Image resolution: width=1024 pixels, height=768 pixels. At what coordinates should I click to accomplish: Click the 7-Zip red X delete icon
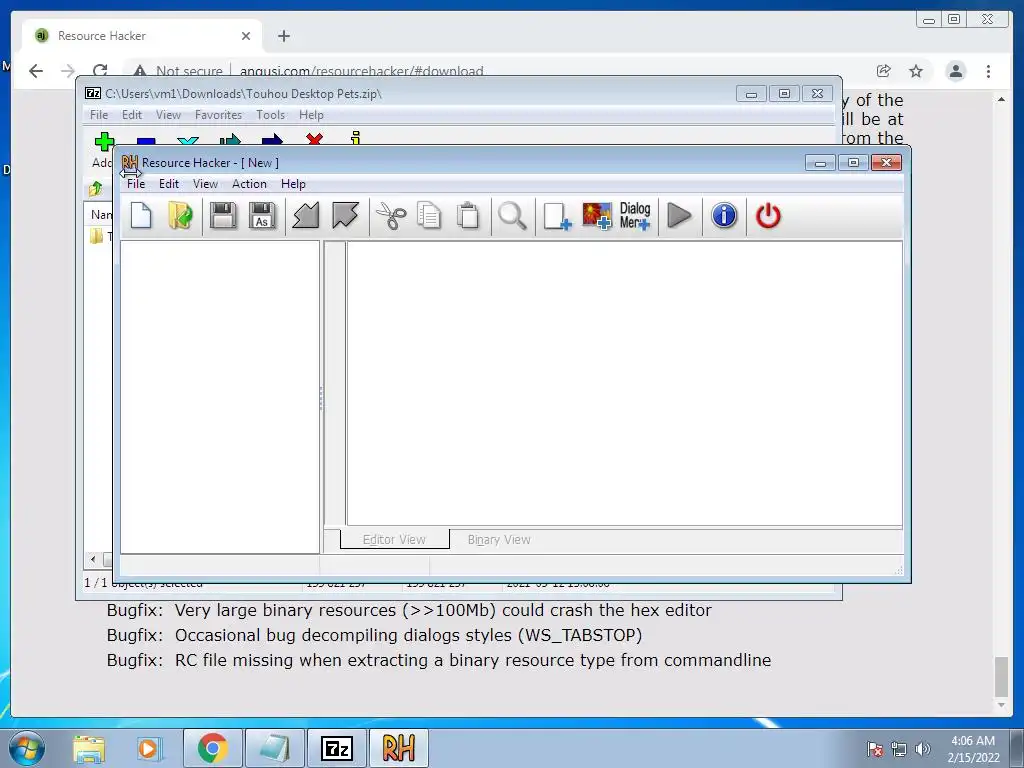[314, 138]
